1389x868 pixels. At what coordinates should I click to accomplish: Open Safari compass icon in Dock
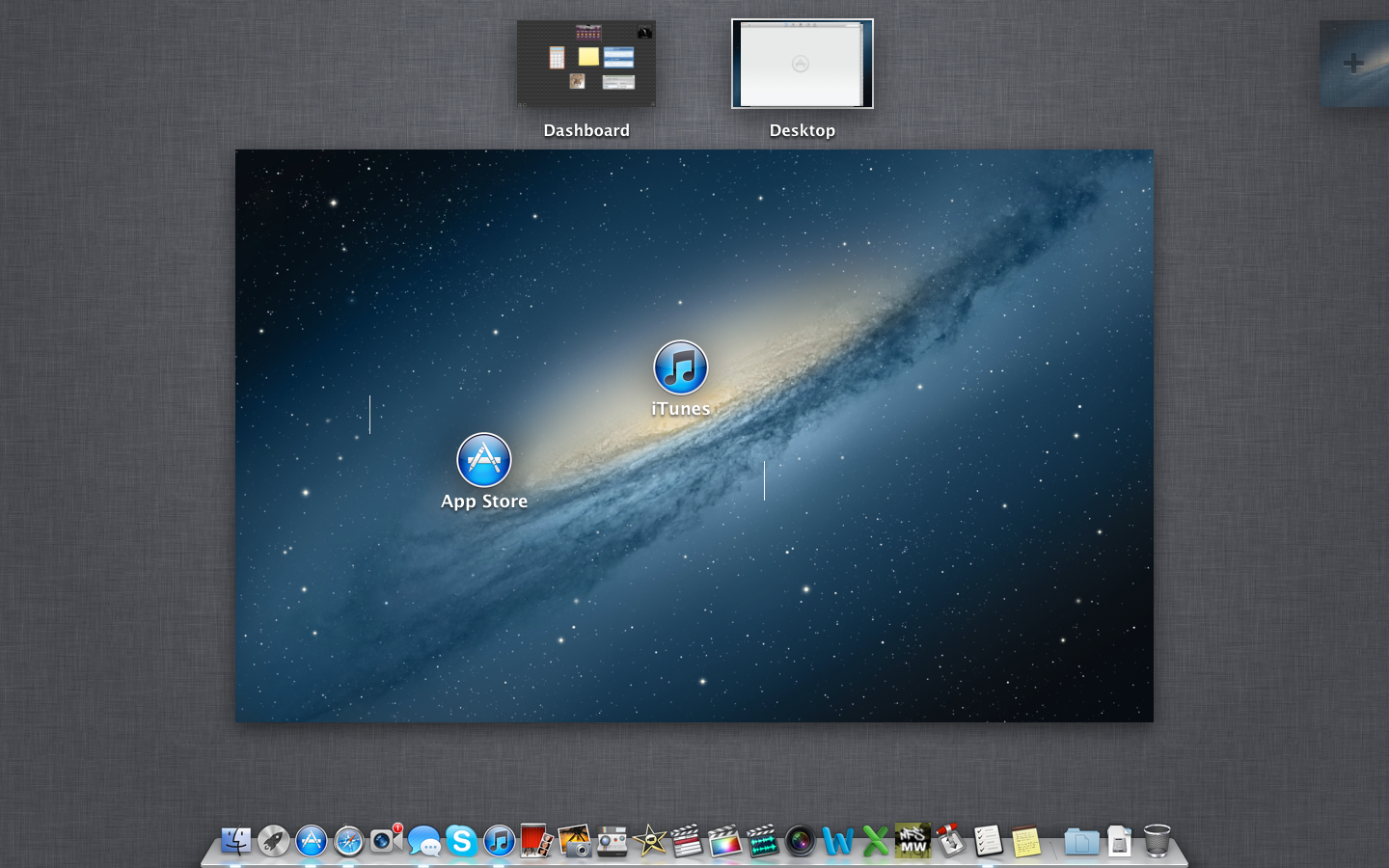click(349, 841)
